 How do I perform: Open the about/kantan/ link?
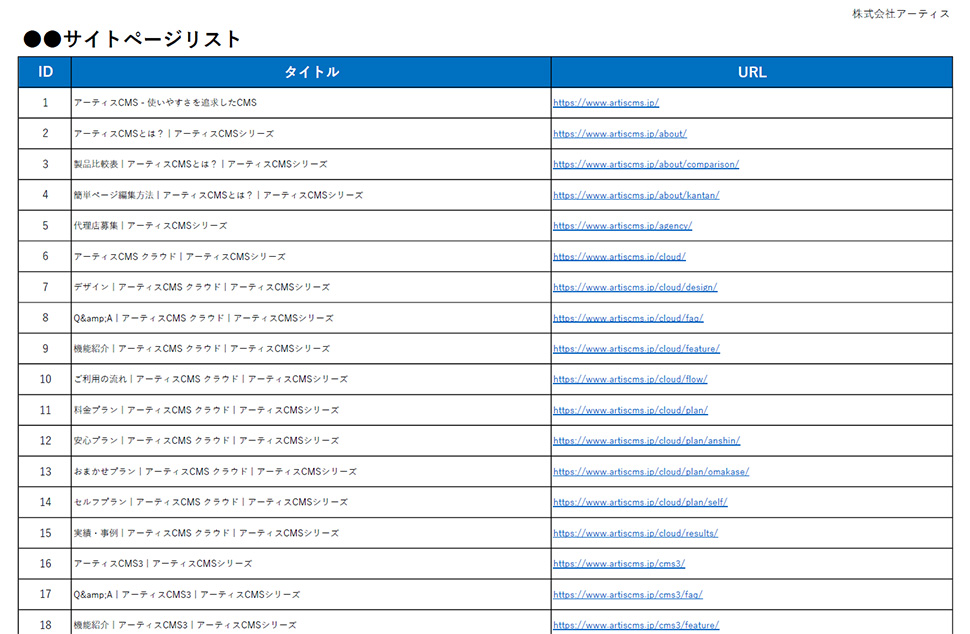[636, 195]
